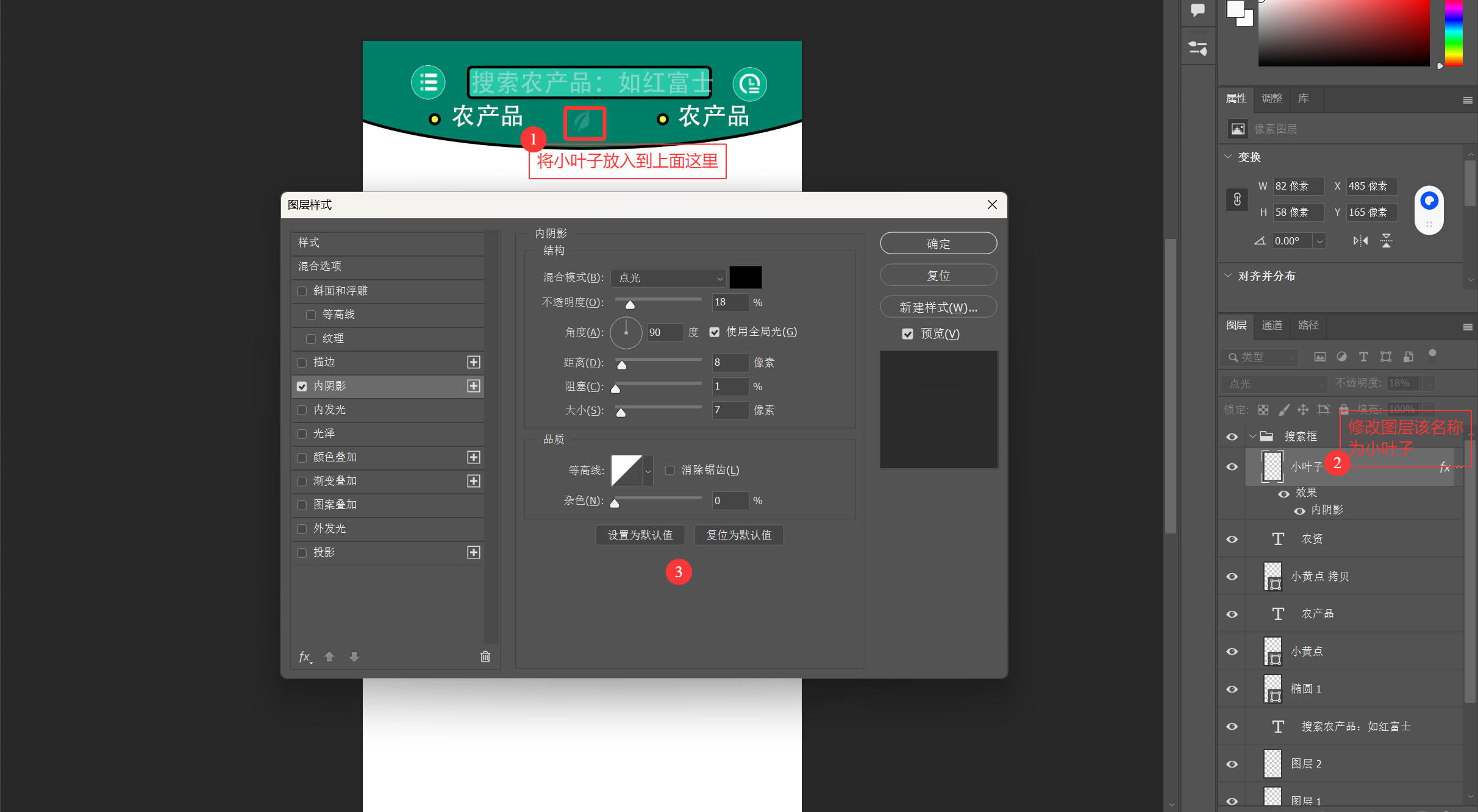Click the 设置为默认值 button
The image size is (1478, 812).
(x=640, y=535)
